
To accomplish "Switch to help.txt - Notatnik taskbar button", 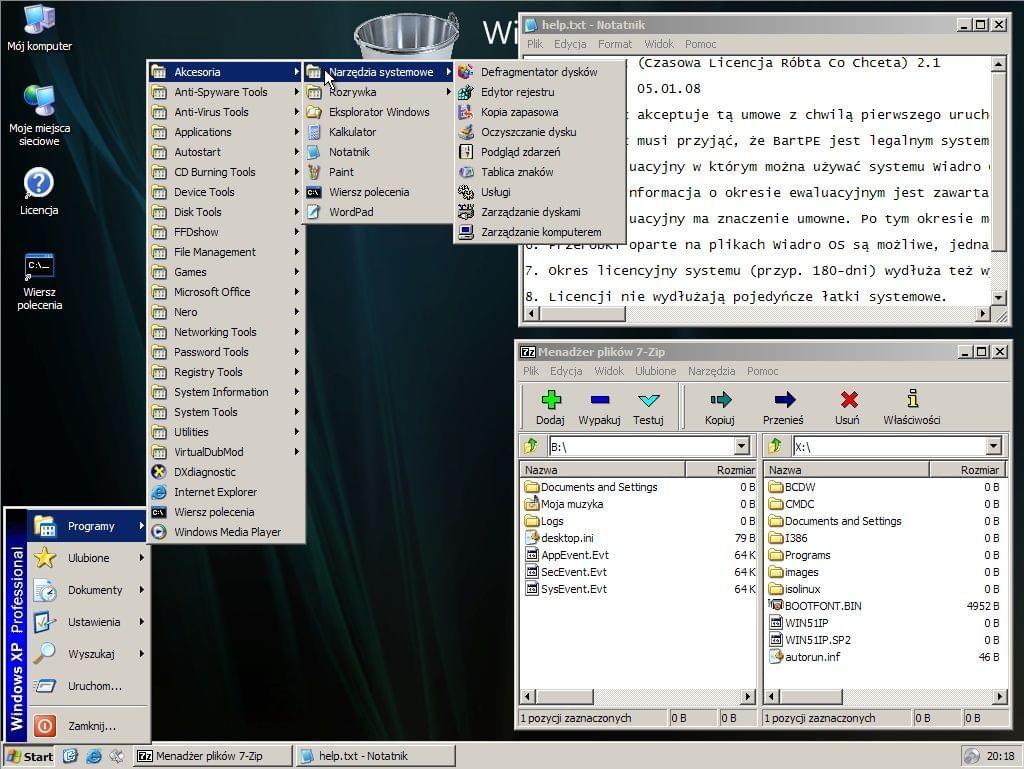I will (376, 756).
